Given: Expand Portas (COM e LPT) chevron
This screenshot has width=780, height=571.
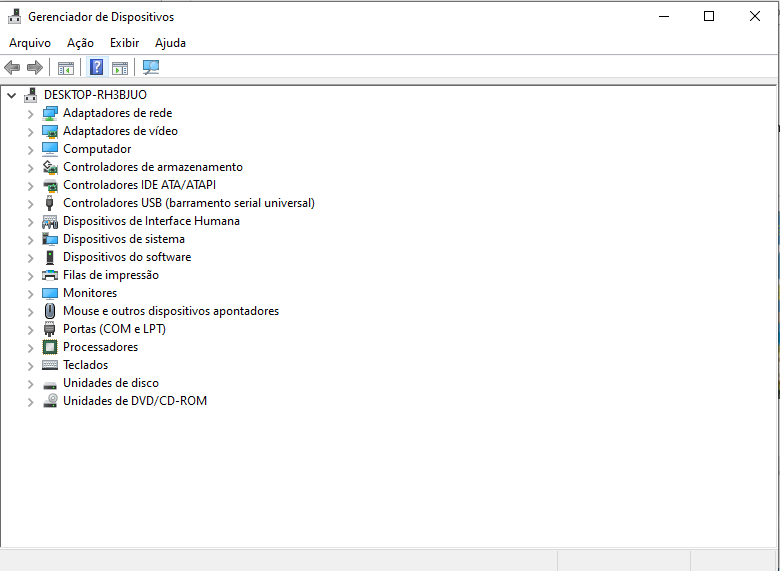Looking at the screenshot, I should (x=30, y=329).
